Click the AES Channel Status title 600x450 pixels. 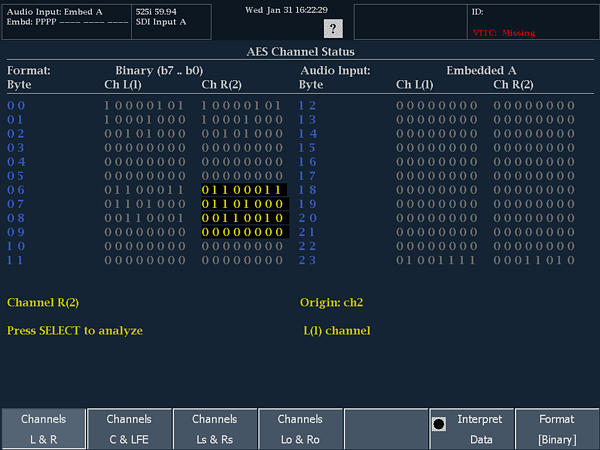(x=300, y=51)
